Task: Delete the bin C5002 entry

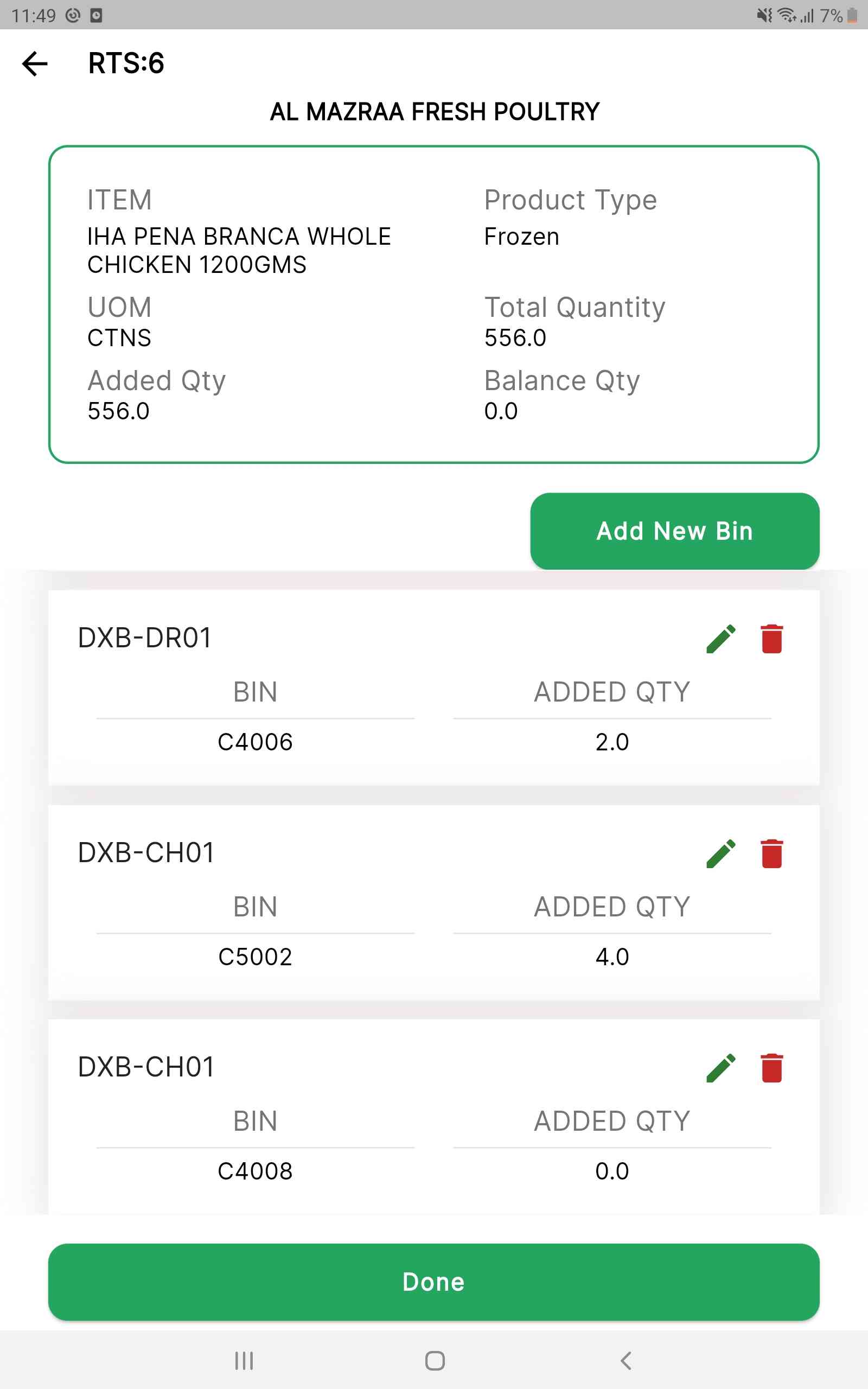Action: click(771, 853)
